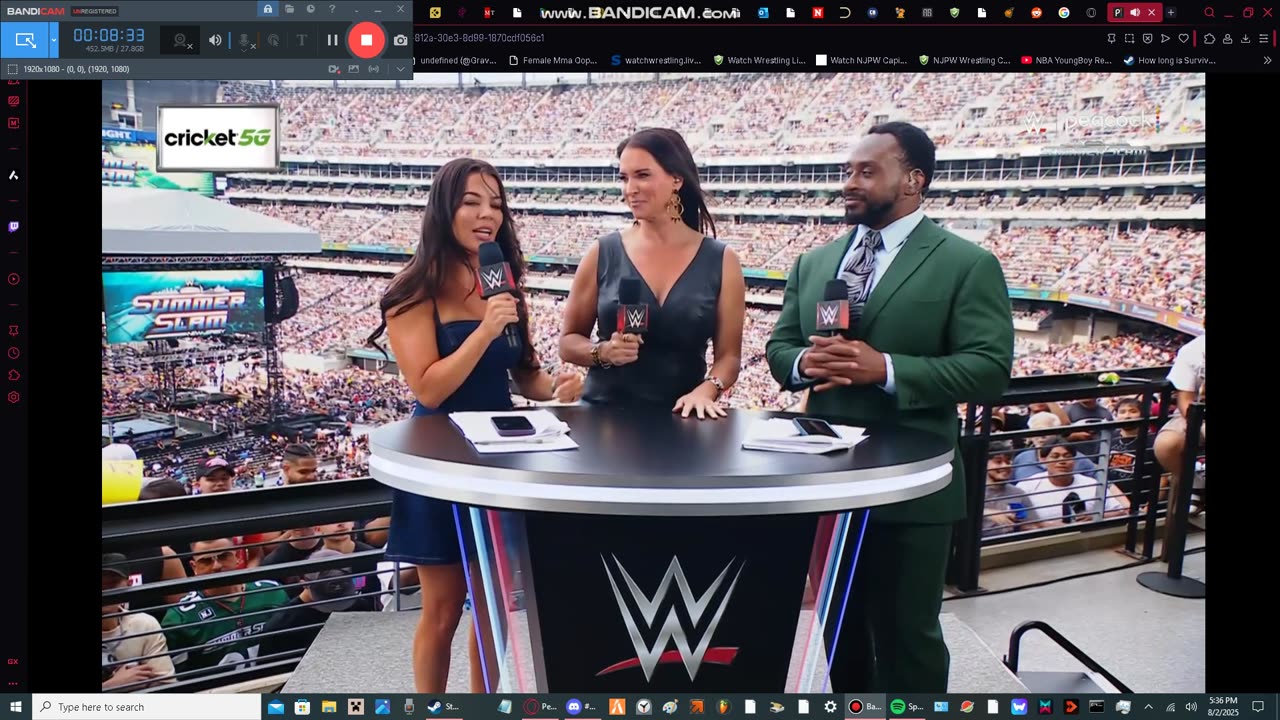1280x720 pixels.
Task: Open Steam from the taskbar
Action: (442, 707)
